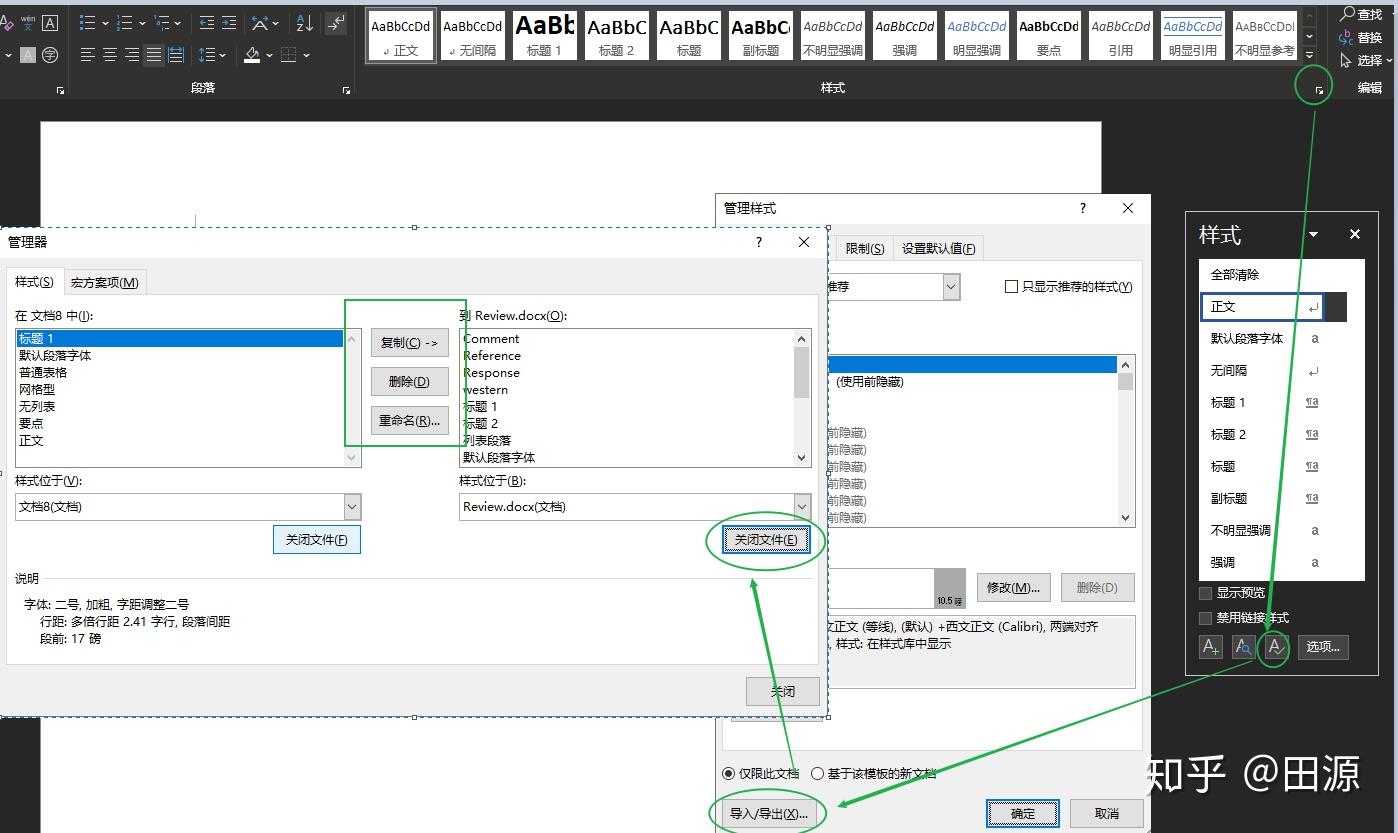Viewport: 1398px width, 833px height.
Task: Open the Styles pane options arrow
Action: pos(1313,235)
